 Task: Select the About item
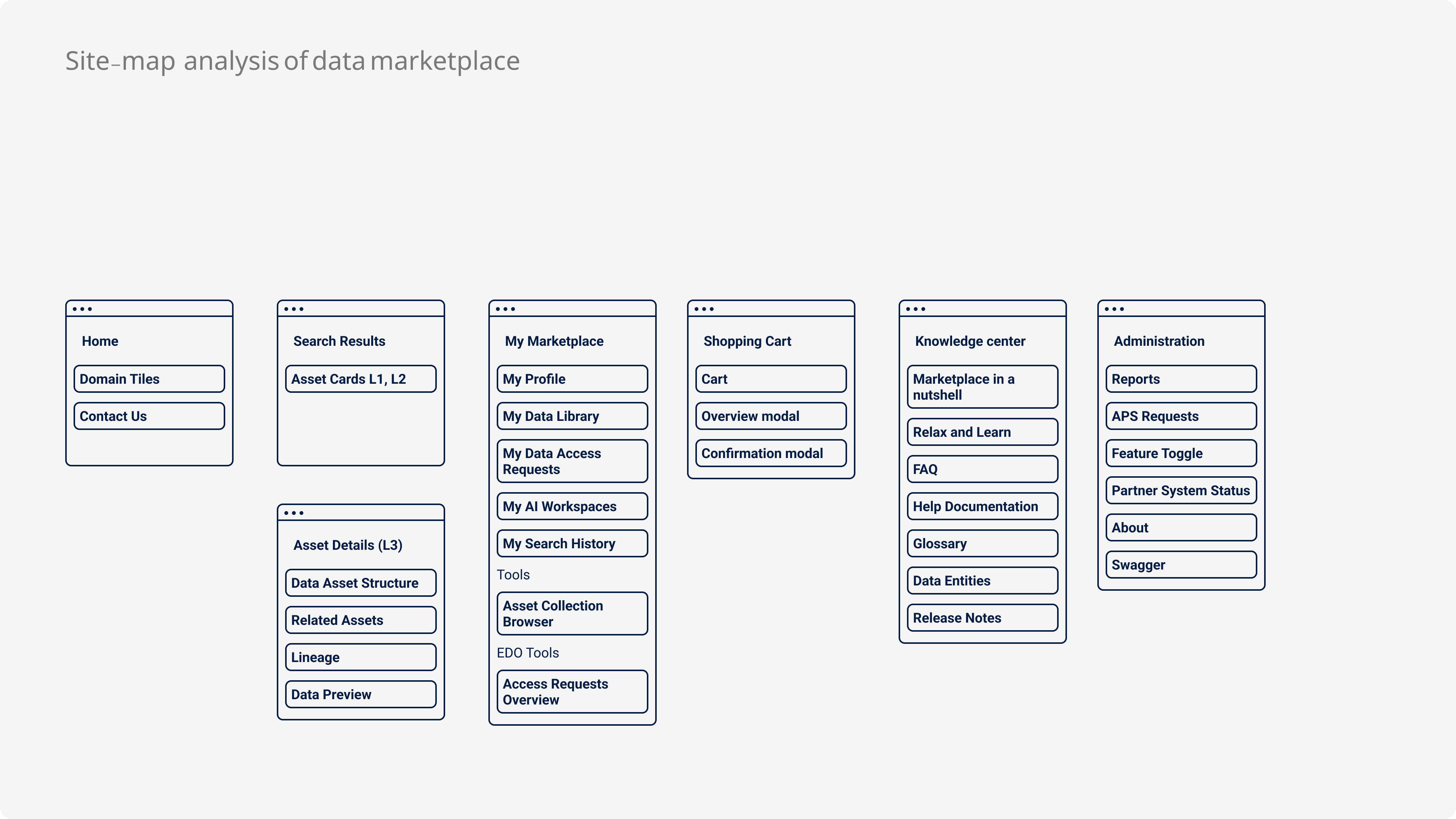(1181, 527)
